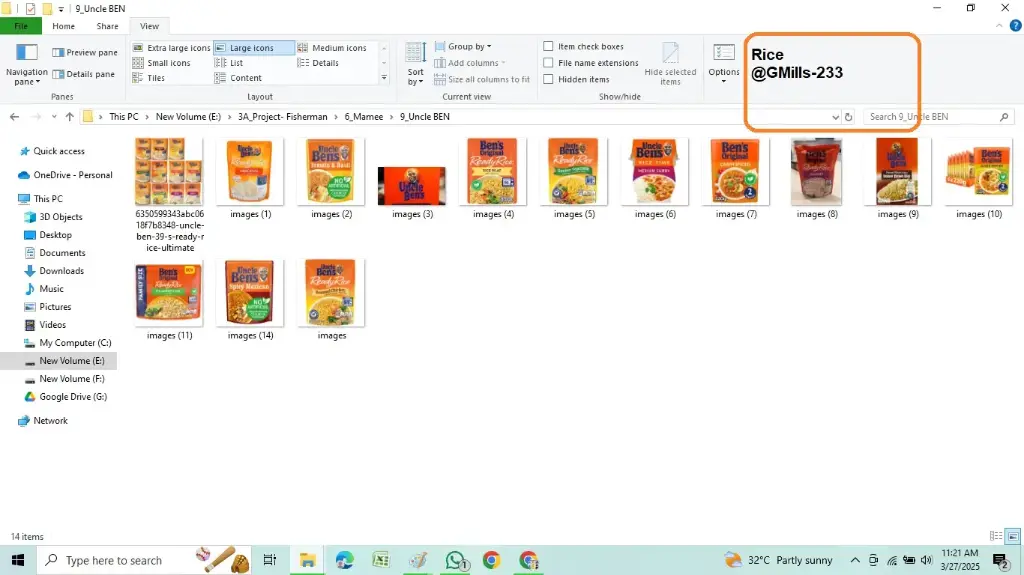Open the File tab

21,26
